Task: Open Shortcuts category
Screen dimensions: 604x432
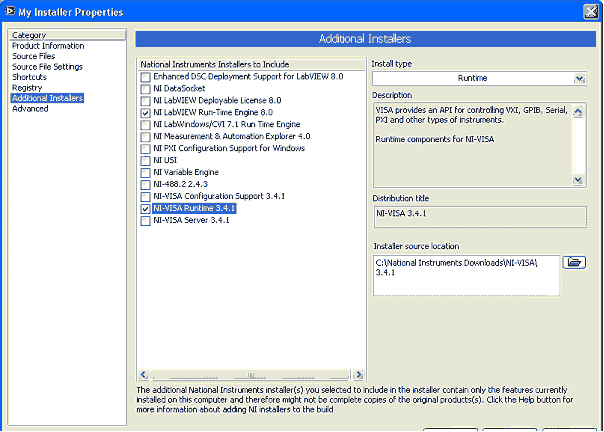Action: click(29, 77)
